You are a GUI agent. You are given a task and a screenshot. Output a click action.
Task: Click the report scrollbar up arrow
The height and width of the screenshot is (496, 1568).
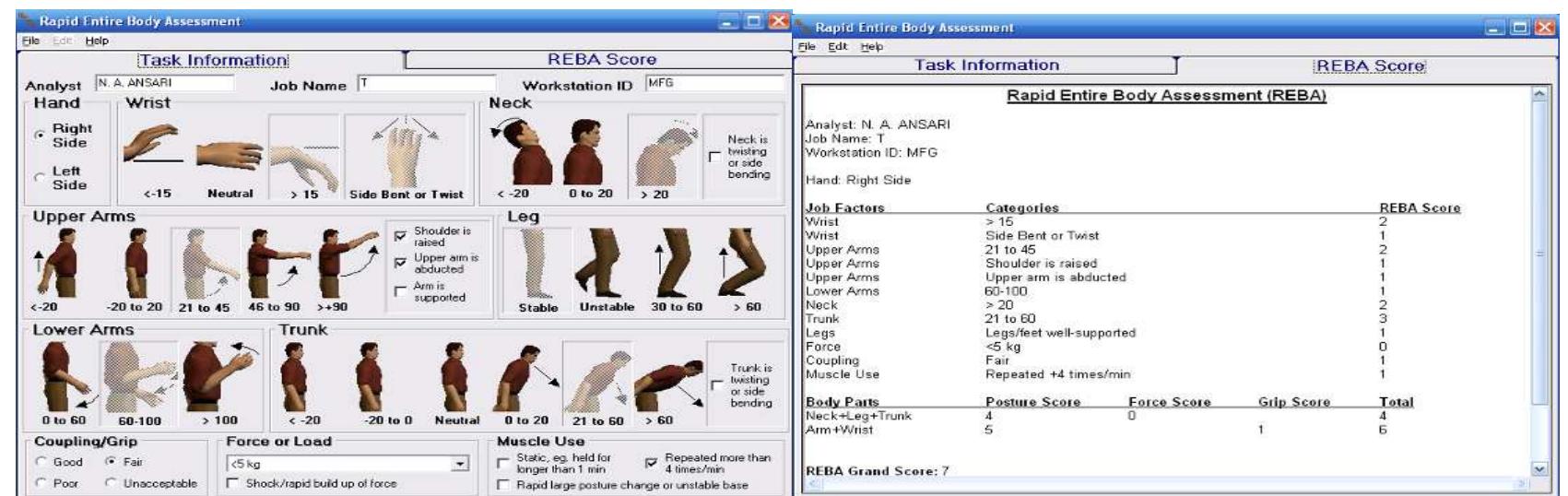click(1539, 95)
